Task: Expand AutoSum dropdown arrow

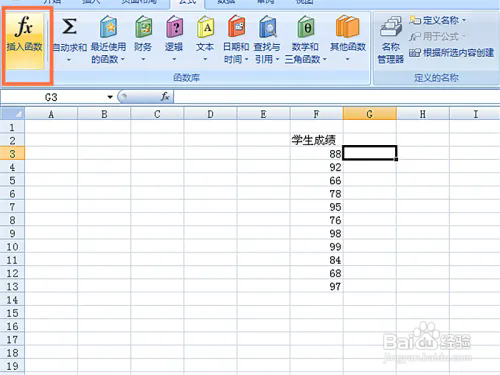Action: (x=69, y=60)
